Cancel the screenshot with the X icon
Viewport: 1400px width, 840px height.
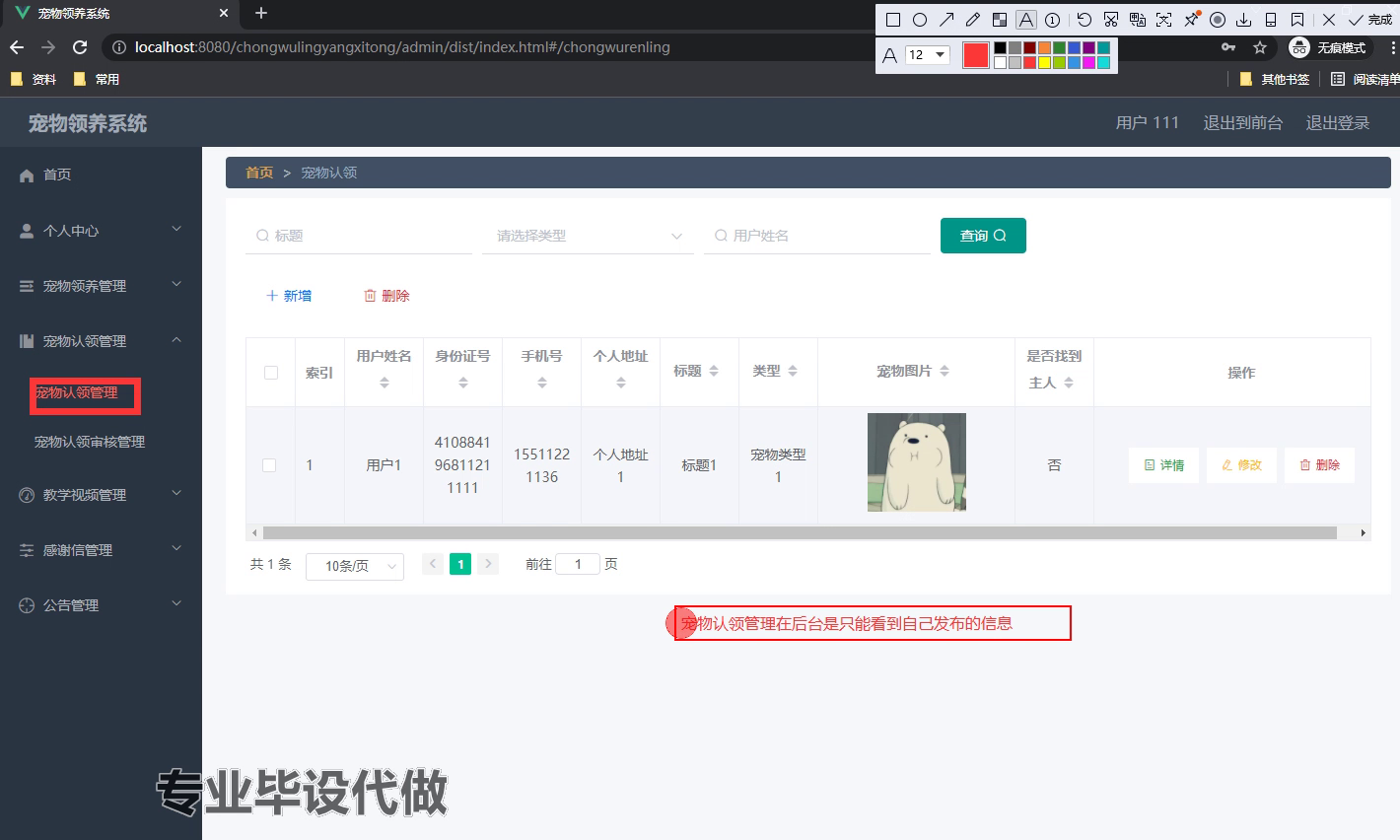pyautogui.click(x=1329, y=20)
